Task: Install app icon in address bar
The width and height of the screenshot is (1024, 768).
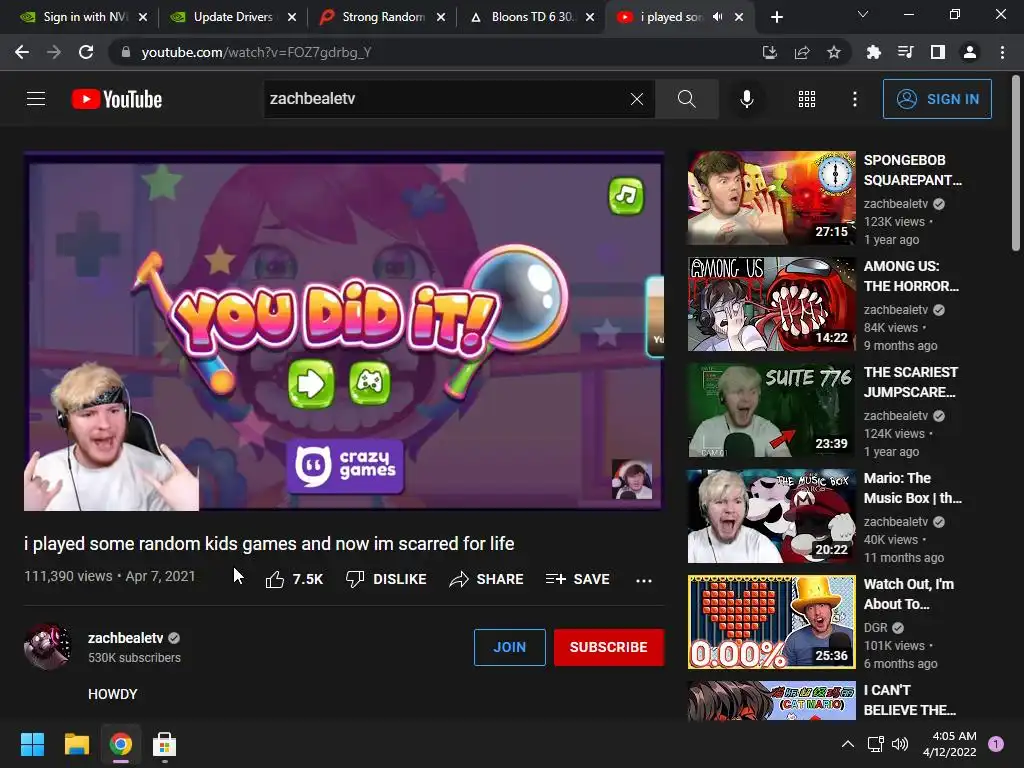Action: click(770, 52)
